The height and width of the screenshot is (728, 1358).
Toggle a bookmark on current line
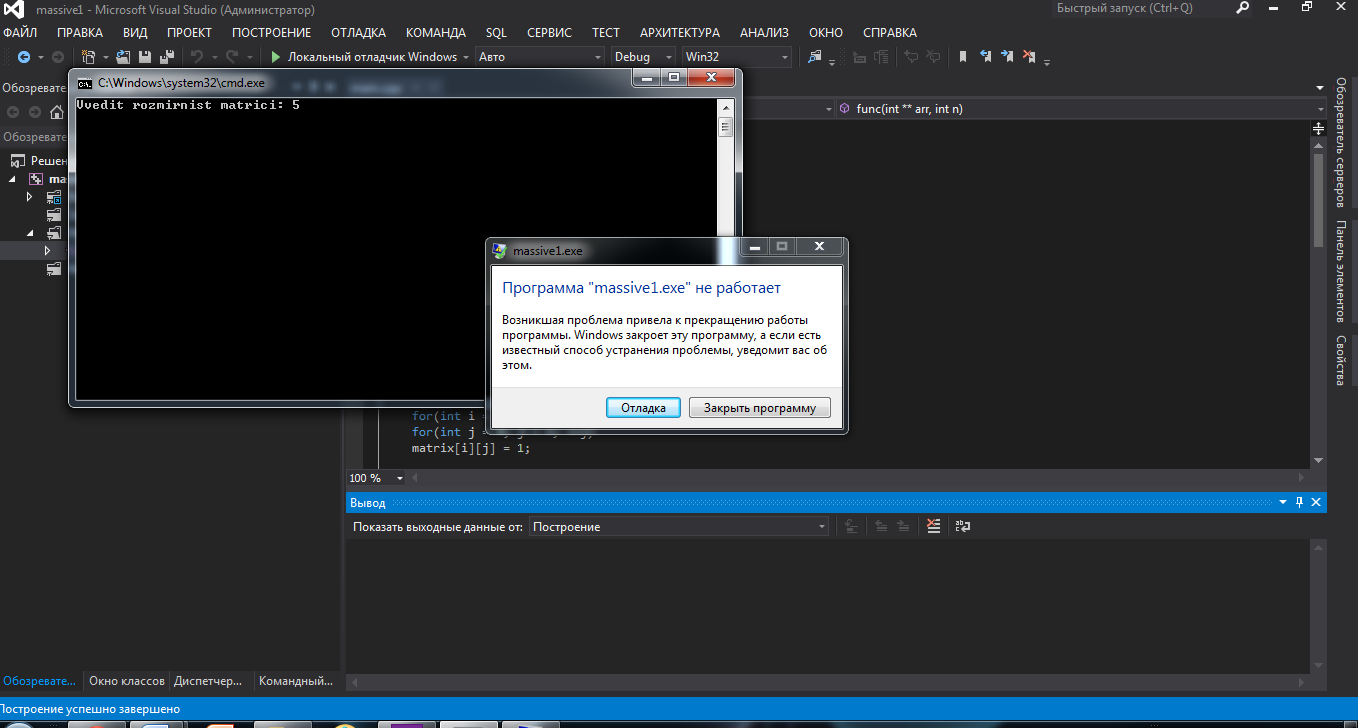tap(963, 57)
